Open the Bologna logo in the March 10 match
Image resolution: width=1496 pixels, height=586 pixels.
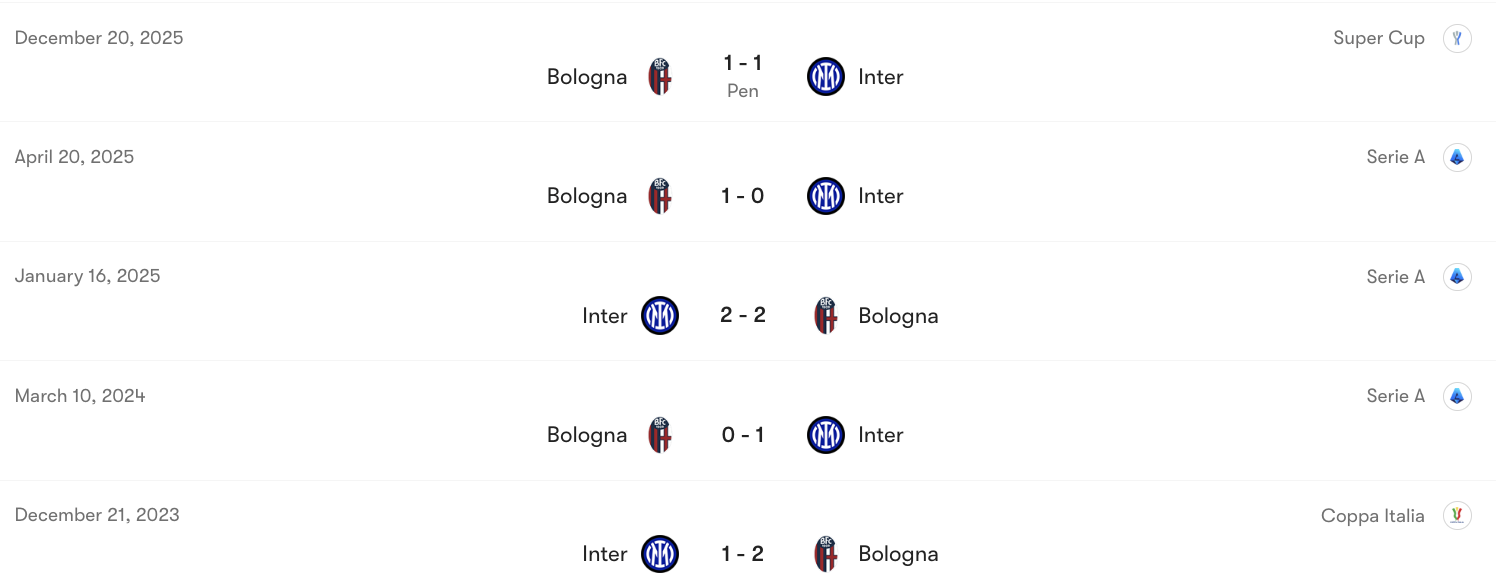click(661, 435)
